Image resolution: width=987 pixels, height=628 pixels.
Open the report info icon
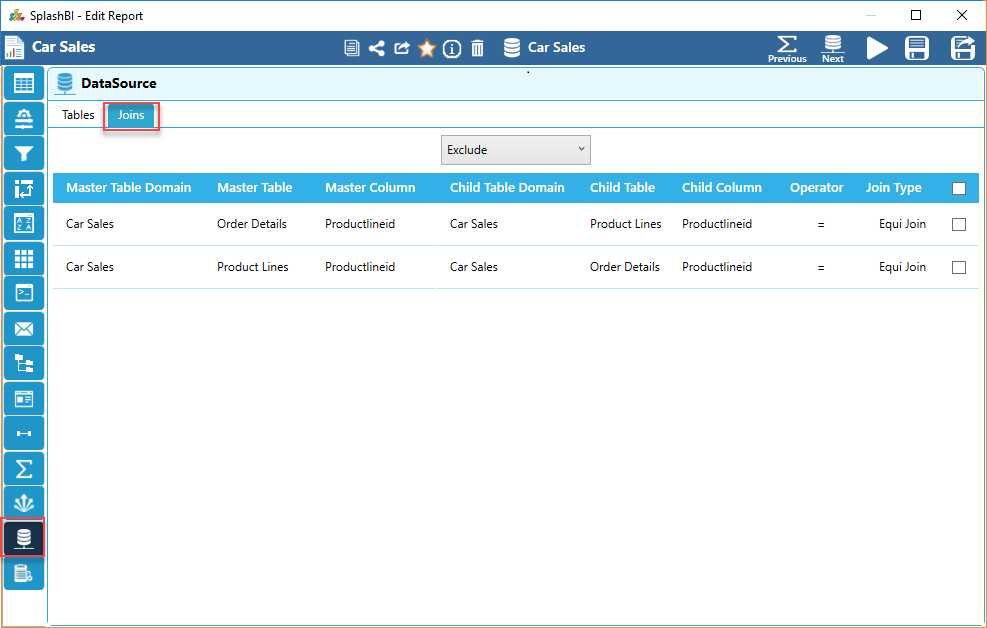[452, 48]
